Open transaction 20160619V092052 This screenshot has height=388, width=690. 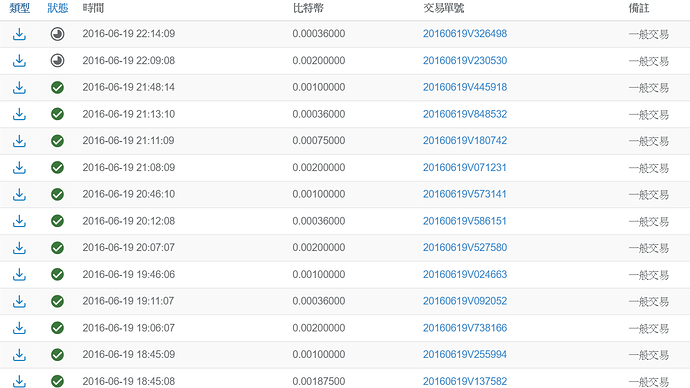coord(465,301)
